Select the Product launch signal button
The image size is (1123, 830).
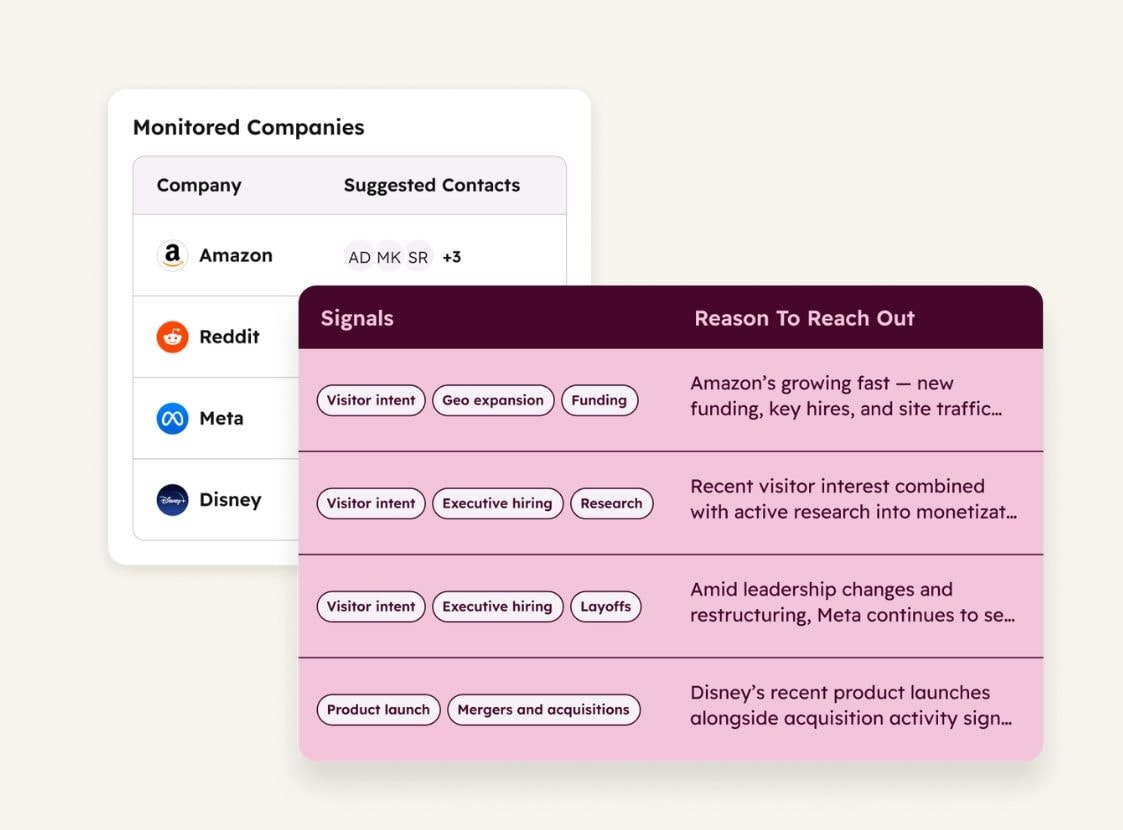pos(378,710)
